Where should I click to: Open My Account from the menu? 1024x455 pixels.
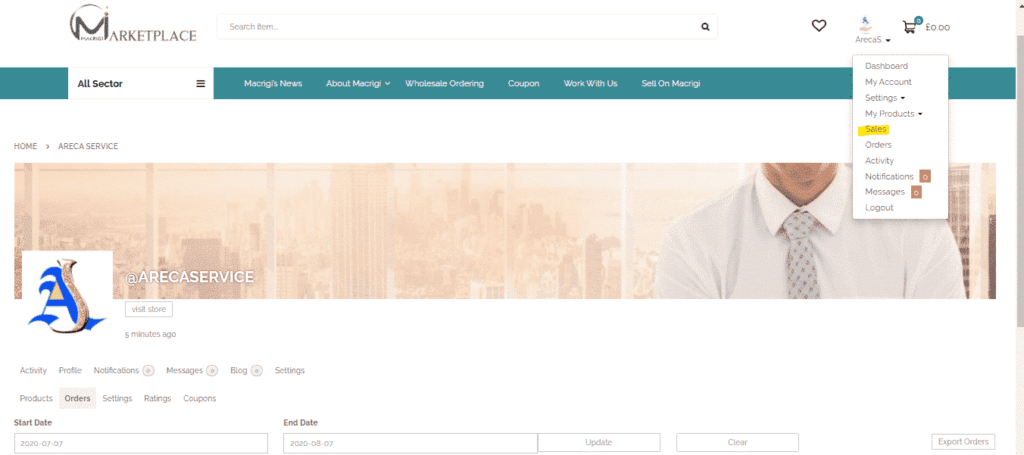tap(888, 82)
